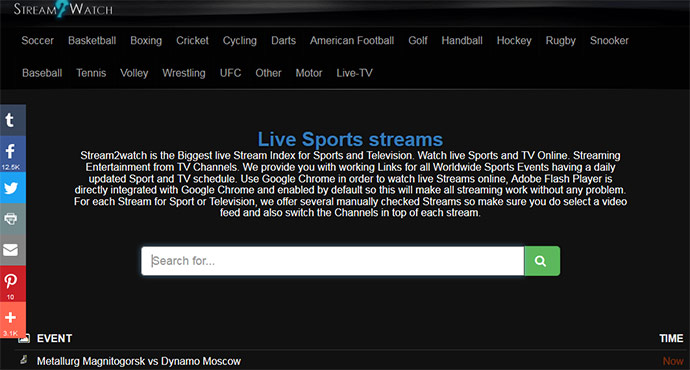Image resolution: width=690 pixels, height=370 pixels.
Task: Open Metallurg Magnitogorsk vs Dynamo Moscow event
Action: tap(139, 361)
